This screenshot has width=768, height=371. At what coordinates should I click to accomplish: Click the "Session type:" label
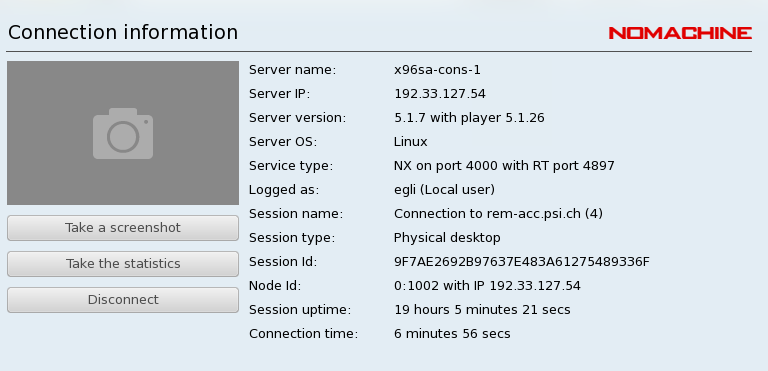pyautogui.click(x=292, y=238)
